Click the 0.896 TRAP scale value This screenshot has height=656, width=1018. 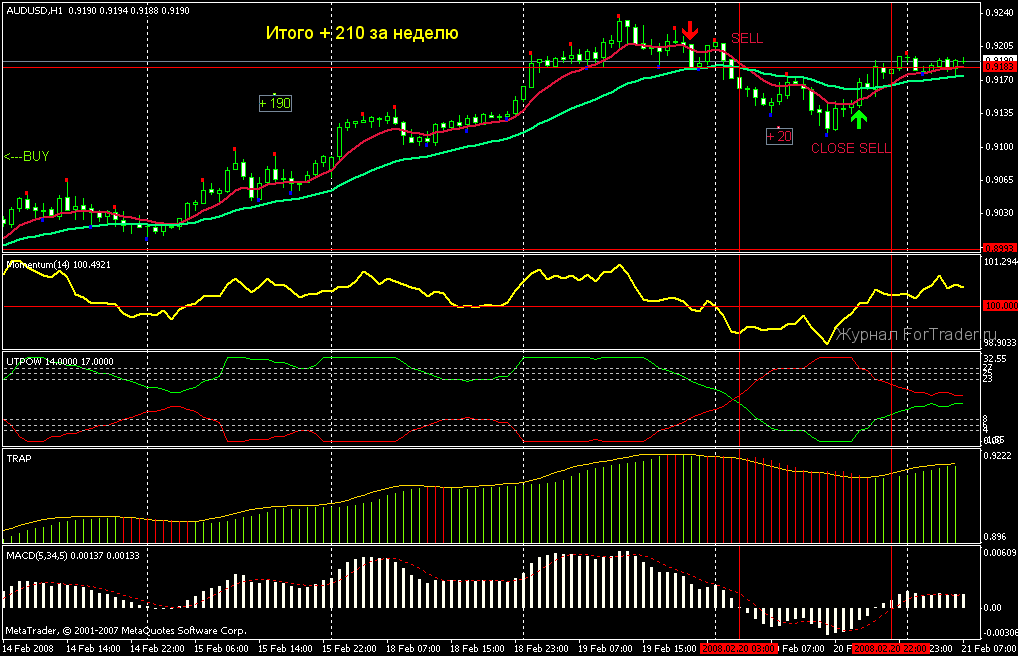996,536
